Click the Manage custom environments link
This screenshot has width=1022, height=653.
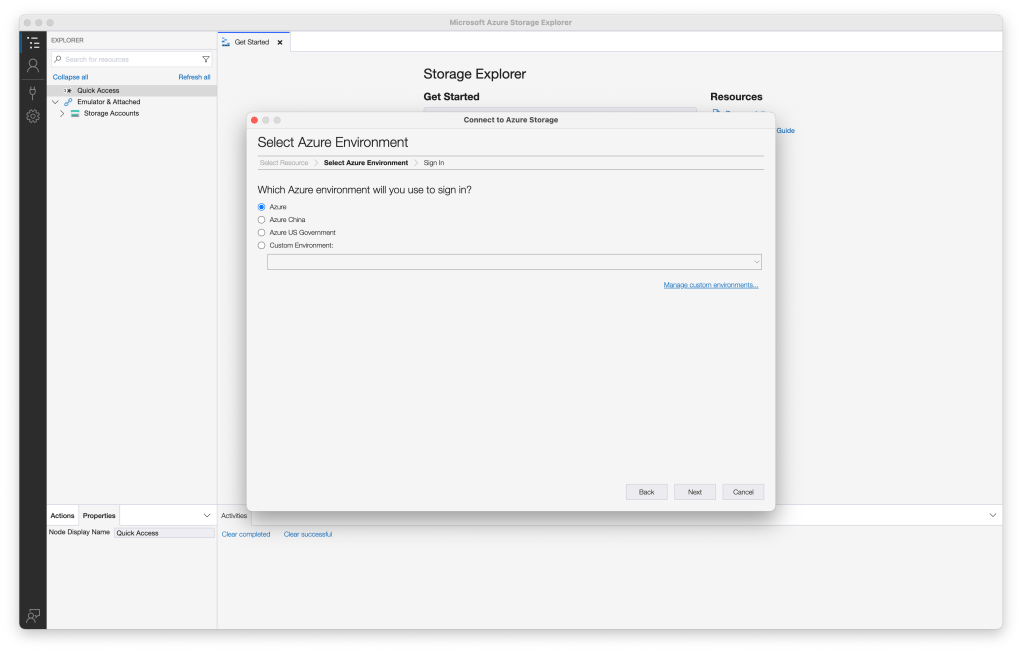coord(710,284)
